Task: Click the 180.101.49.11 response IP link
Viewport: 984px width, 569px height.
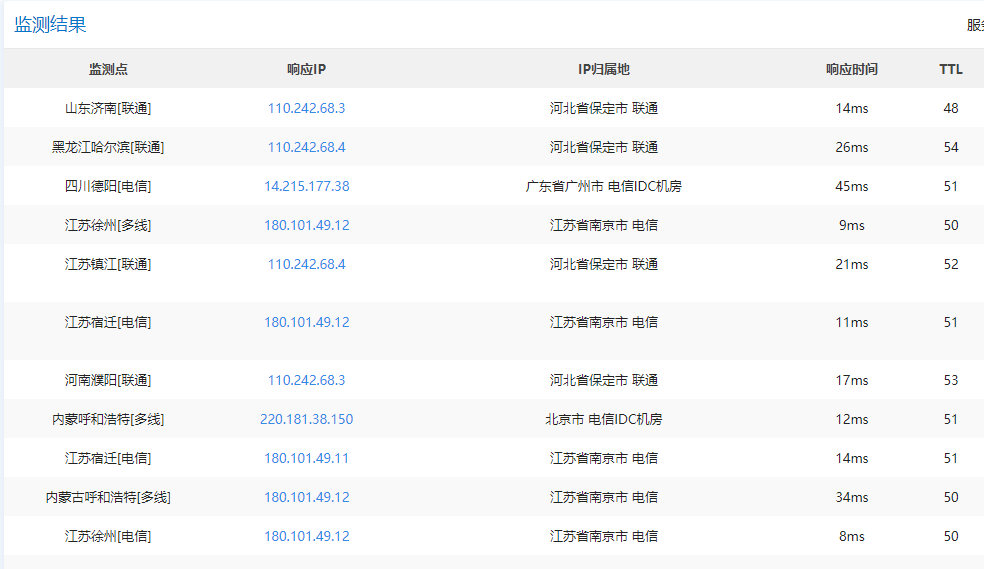Action: click(x=306, y=457)
